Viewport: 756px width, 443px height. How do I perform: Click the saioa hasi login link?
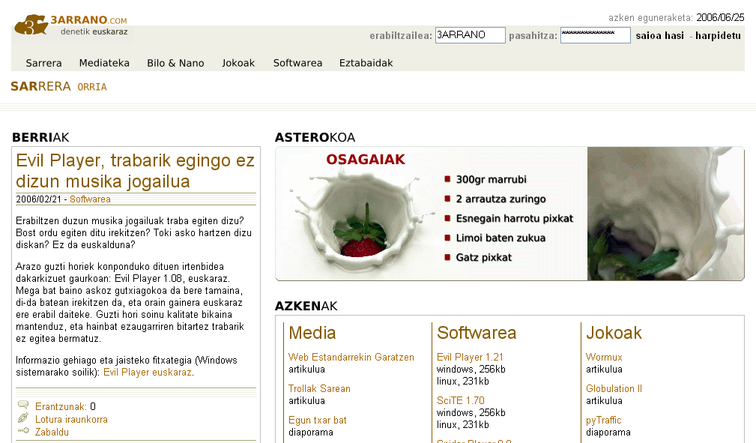pyautogui.click(x=660, y=36)
